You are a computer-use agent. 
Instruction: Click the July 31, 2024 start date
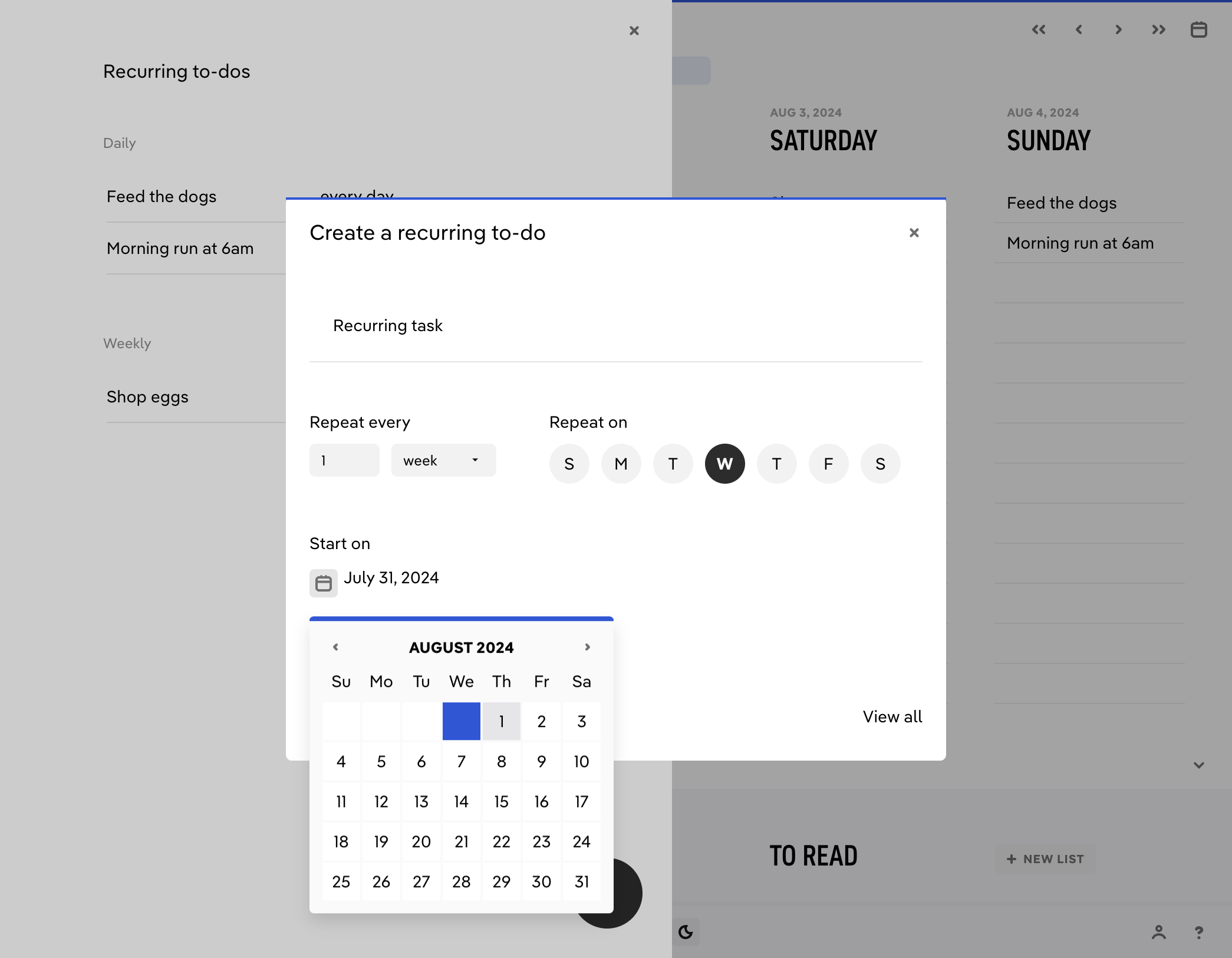pyautogui.click(x=391, y=578)
